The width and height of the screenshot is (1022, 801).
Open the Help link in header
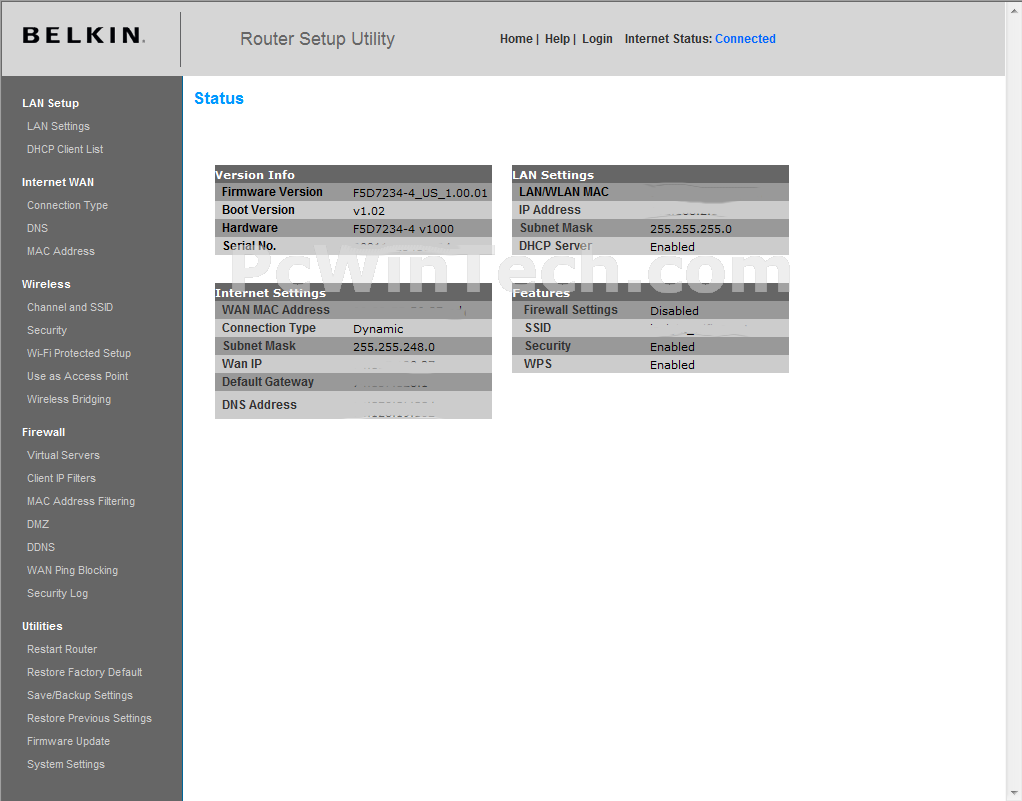point(557,39)
